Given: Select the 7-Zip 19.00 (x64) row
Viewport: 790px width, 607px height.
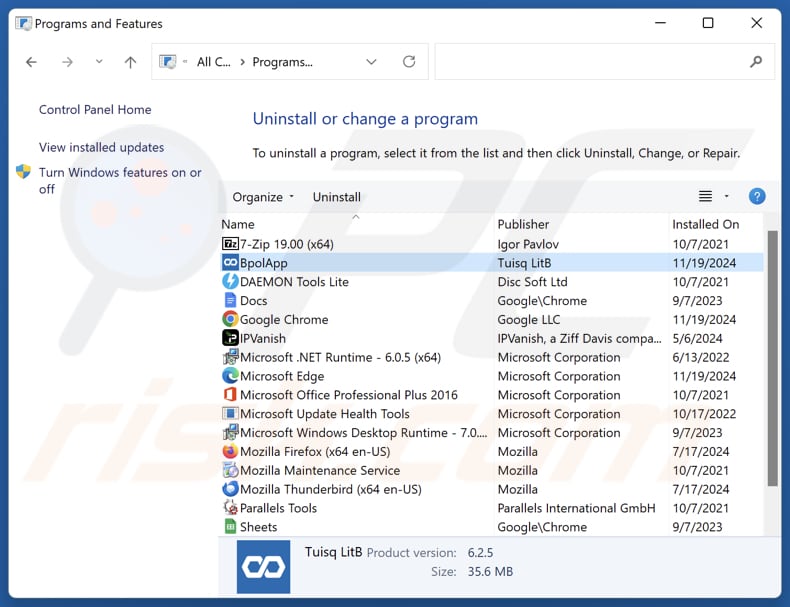Looking at the screenshot, I should (x=492, y=244).
